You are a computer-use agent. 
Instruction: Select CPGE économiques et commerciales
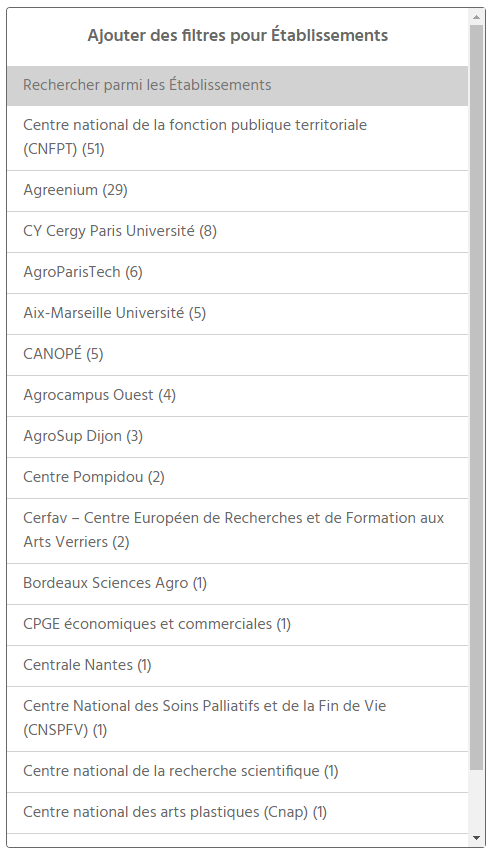(237, 625)
